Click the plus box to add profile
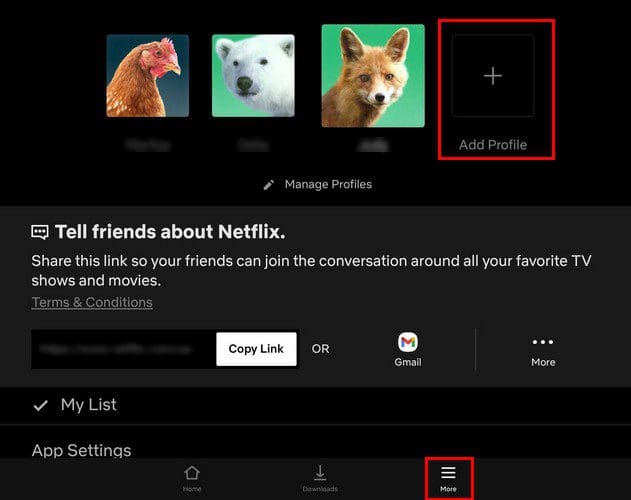 [493, 76]
